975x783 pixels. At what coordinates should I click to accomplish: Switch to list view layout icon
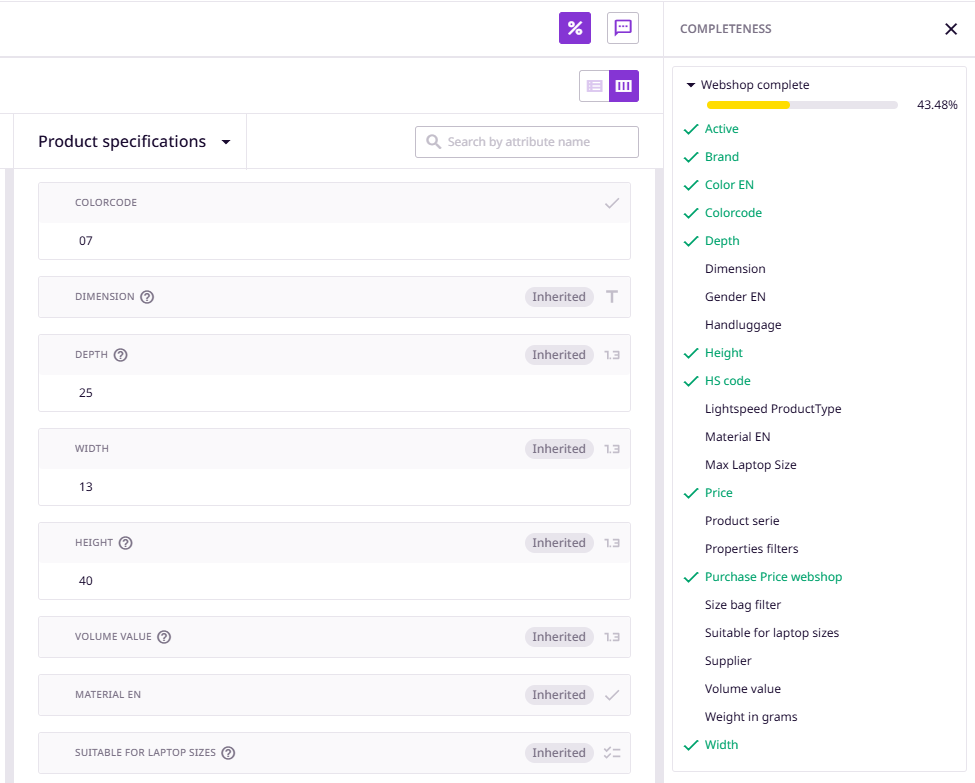click(x=595, y=86)
